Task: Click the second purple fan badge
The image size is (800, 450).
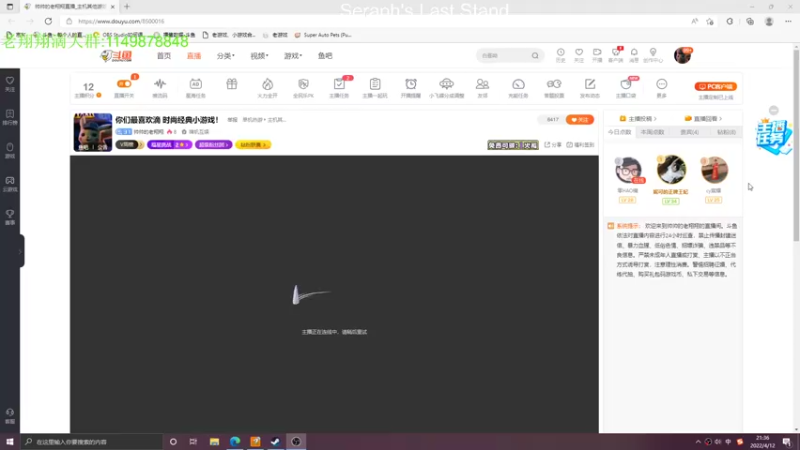Action: [214, 145]
